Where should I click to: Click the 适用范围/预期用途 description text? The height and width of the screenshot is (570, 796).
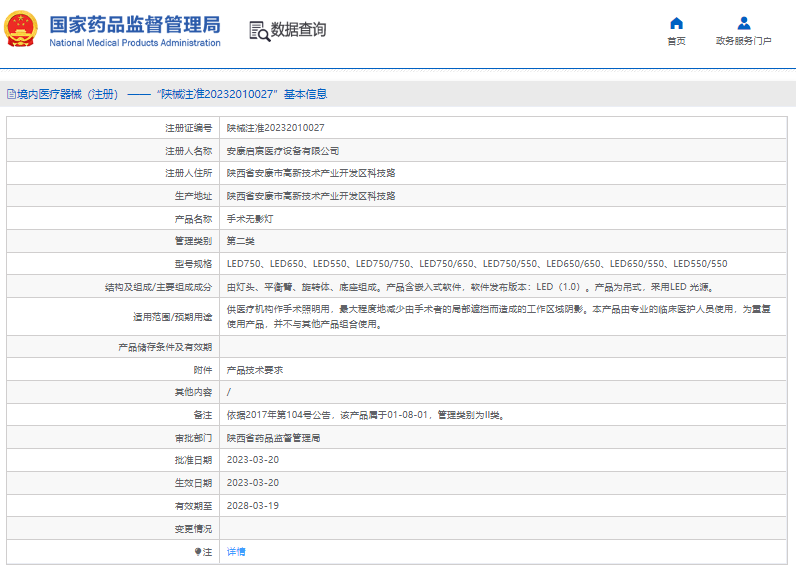(499, 317)
